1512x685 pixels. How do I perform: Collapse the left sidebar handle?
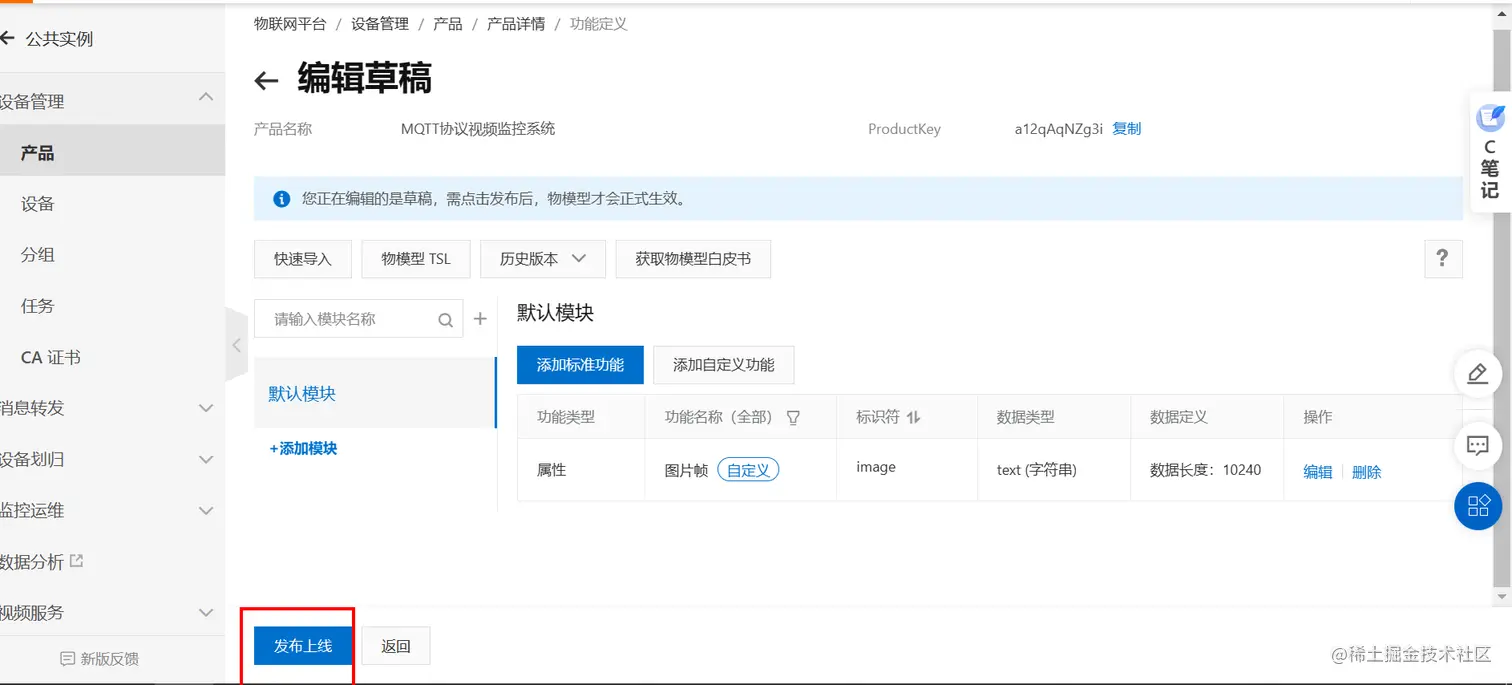[x=237, y=345]
